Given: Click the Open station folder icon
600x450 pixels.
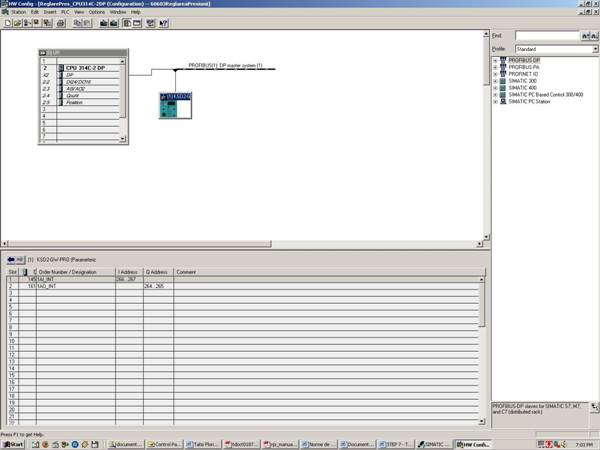Looking at the screenshot, I should pos(17,23).
